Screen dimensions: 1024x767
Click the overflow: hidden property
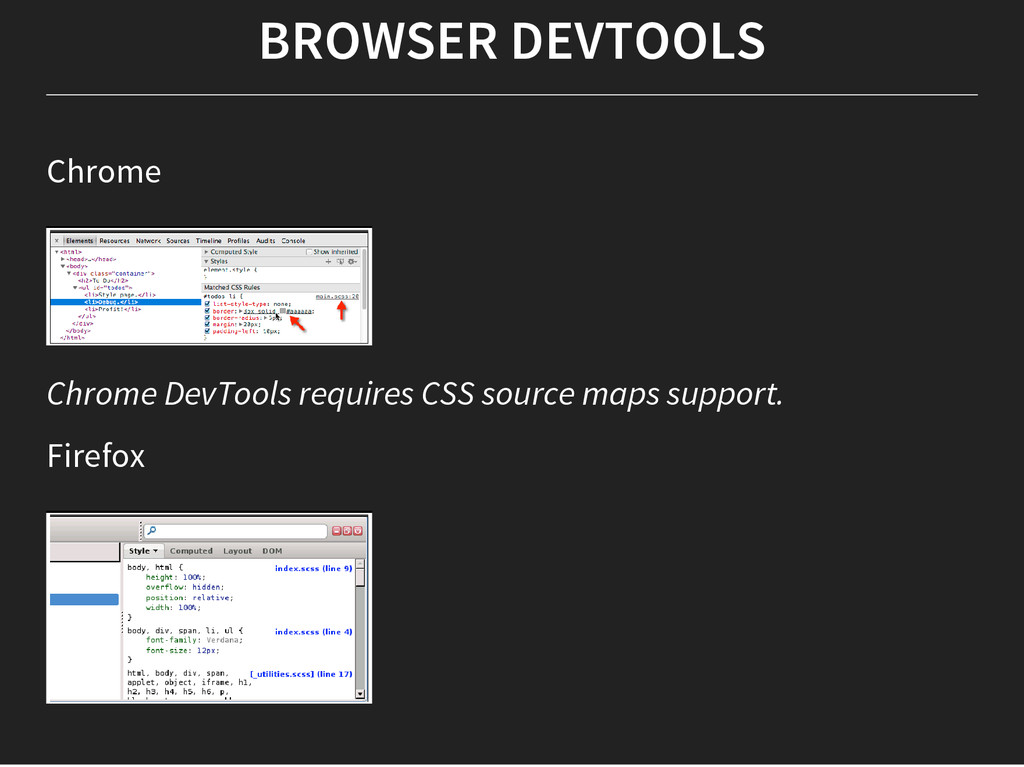pyautogui.click(x=185, y=587)
